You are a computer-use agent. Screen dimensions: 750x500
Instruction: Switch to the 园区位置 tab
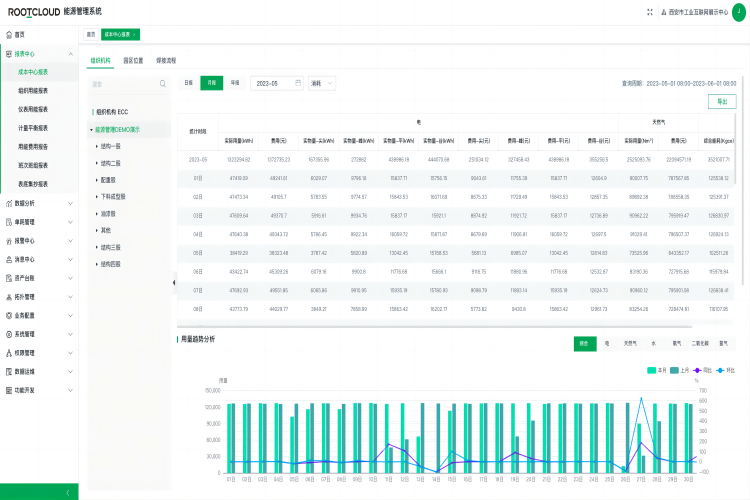pyautogui.click(x=133, y=60)
